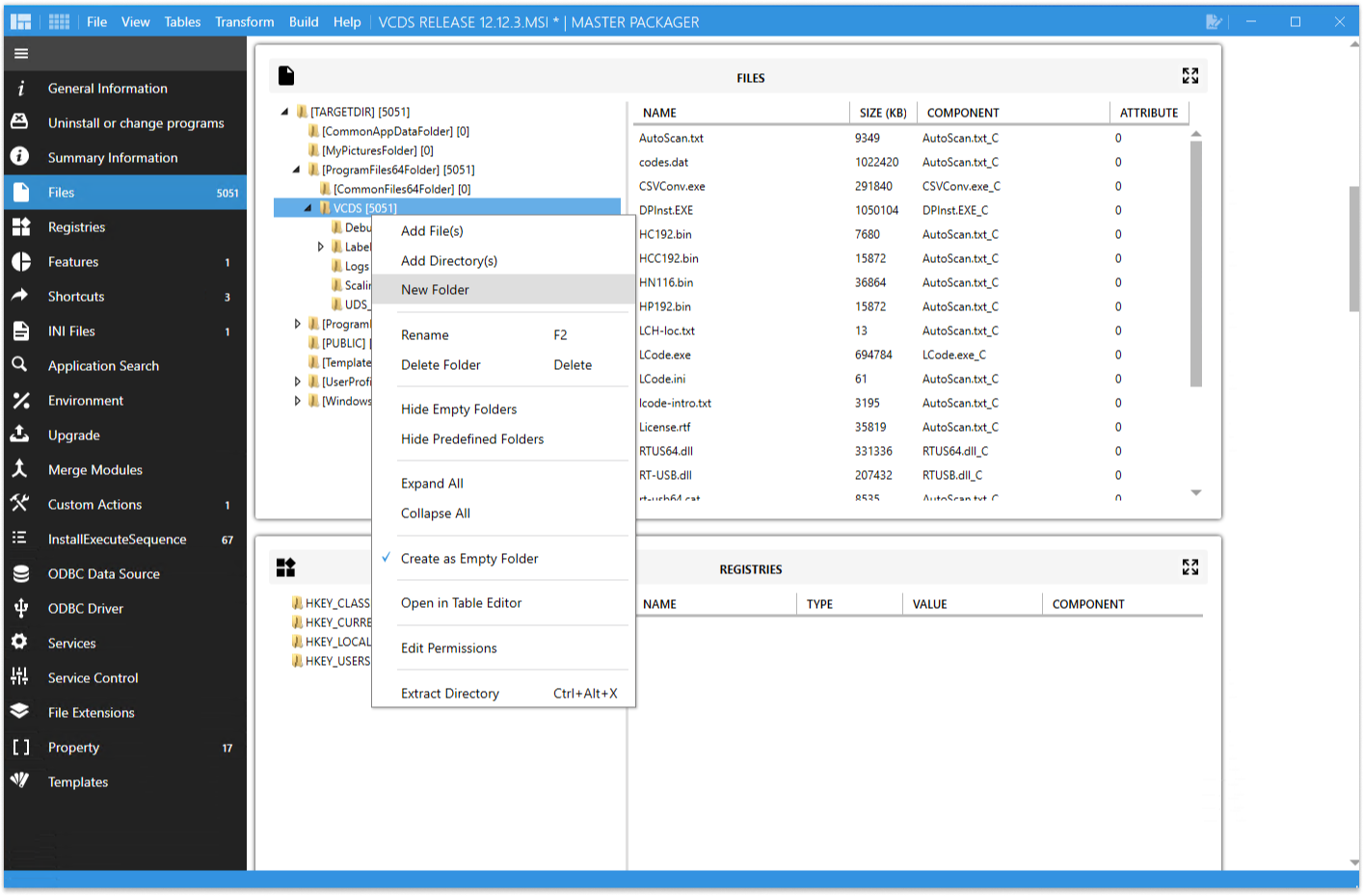Click the Summary Information icon

point(20,157)
